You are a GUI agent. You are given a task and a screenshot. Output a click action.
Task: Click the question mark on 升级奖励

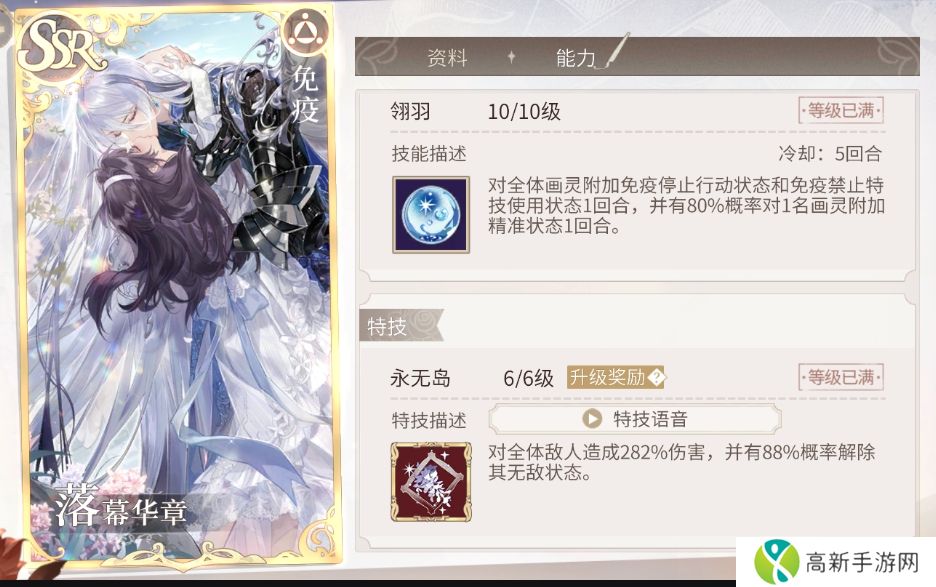pyautogui.click(x=656, y=377)
